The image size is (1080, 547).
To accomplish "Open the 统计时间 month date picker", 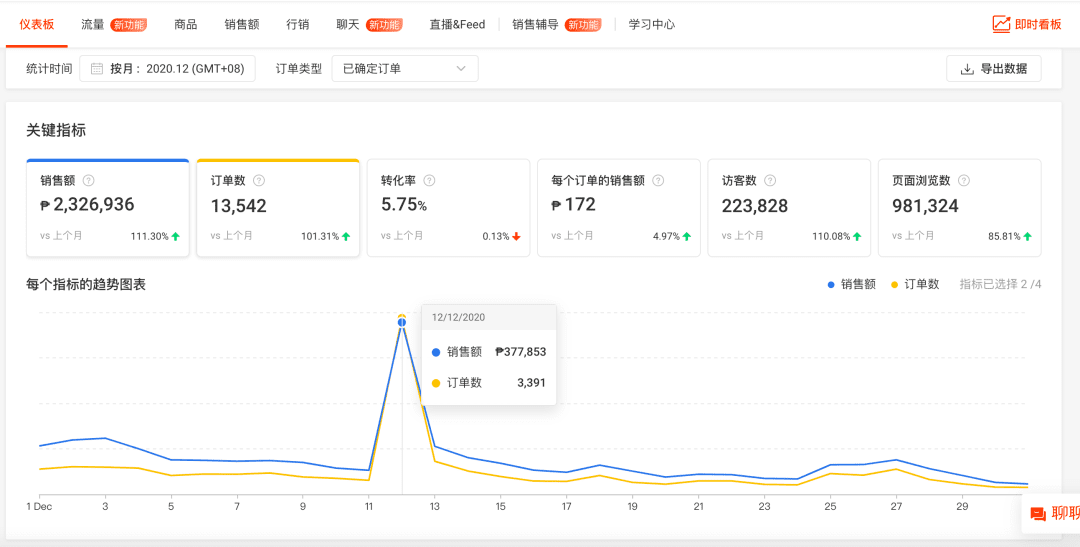I will click(167, 69).
